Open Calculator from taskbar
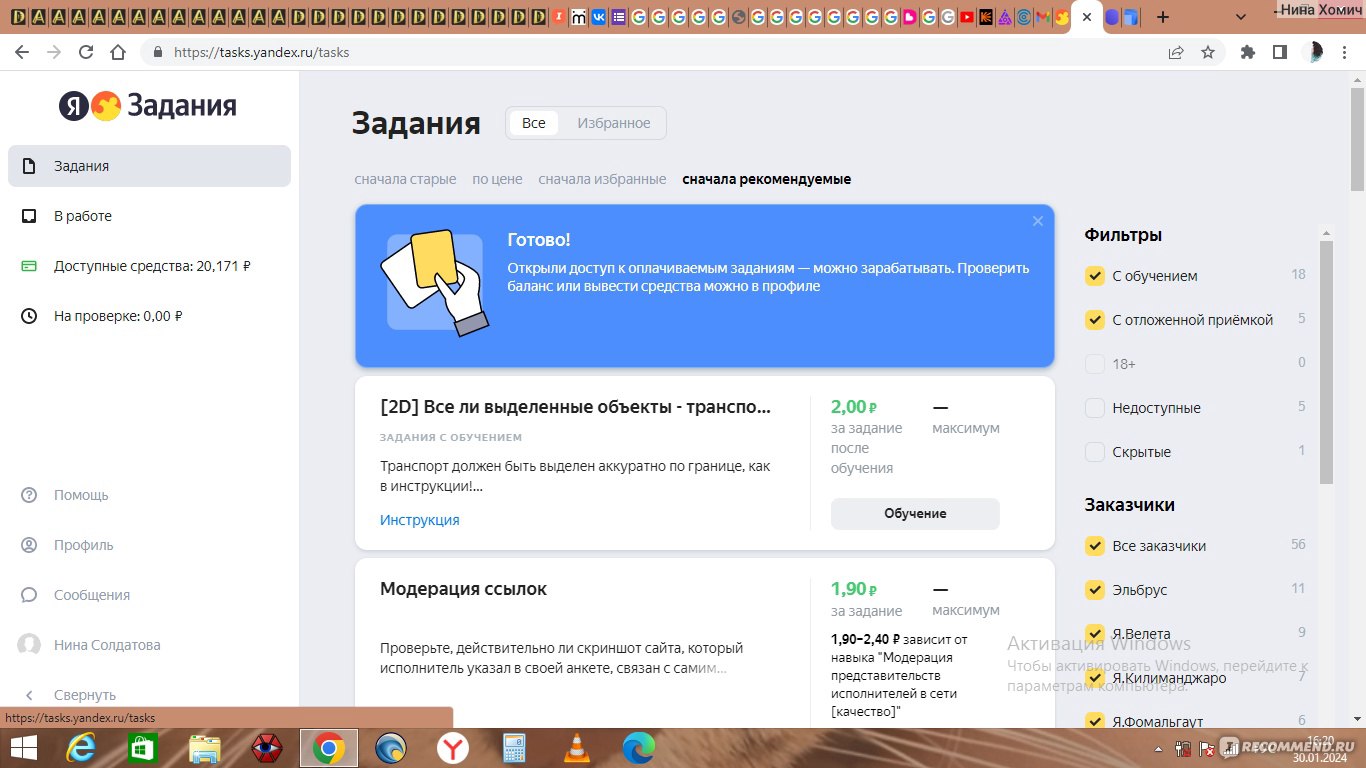The width and height of the screenshot is (1366, 768). click(x=515, y=748)
